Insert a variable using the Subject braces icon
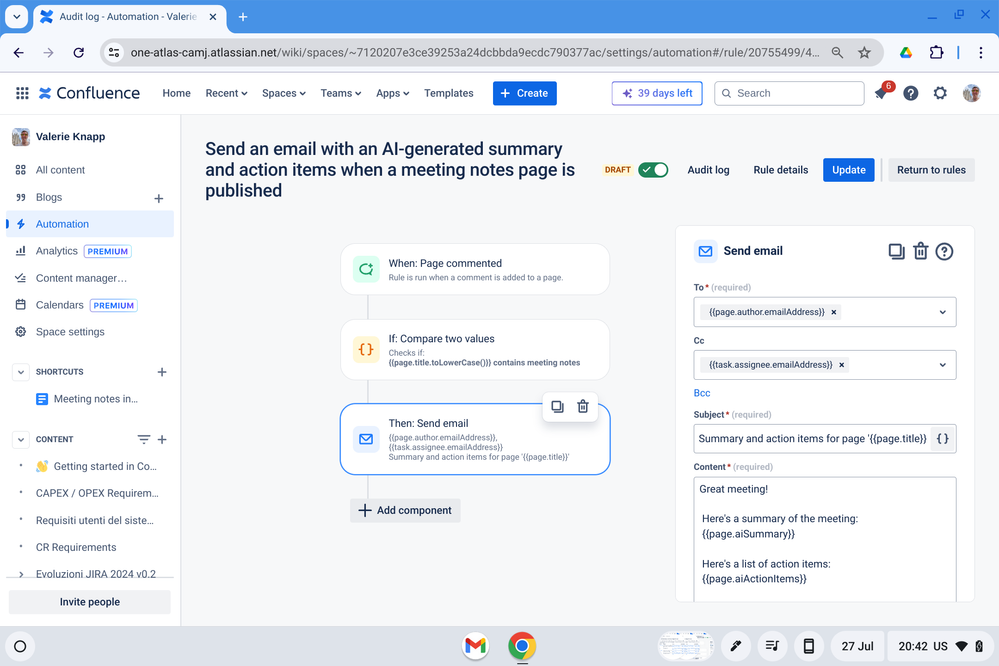 coord(941,438)
